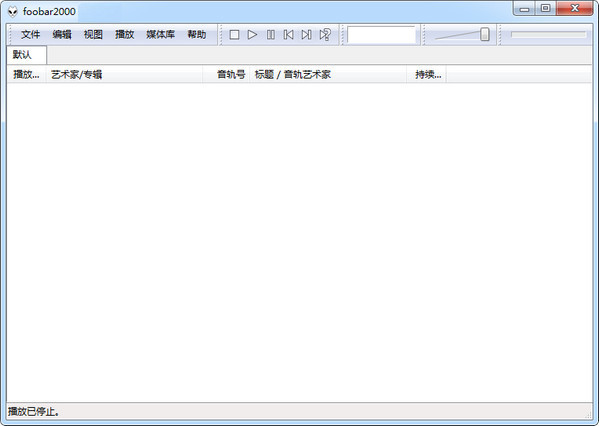This screenshot has width=599, height=426.
Task: Play a random track
Action: coord(325,35)
